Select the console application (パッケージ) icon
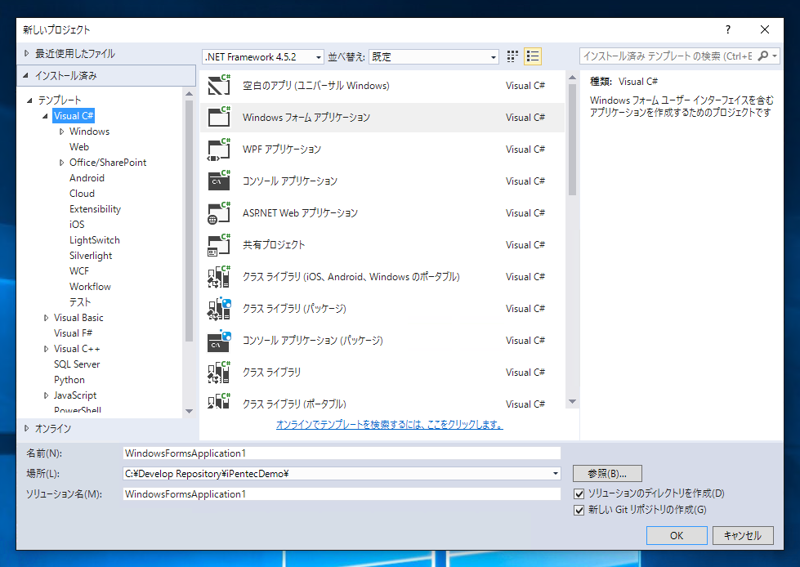800x567 pixels. [219, 340]
